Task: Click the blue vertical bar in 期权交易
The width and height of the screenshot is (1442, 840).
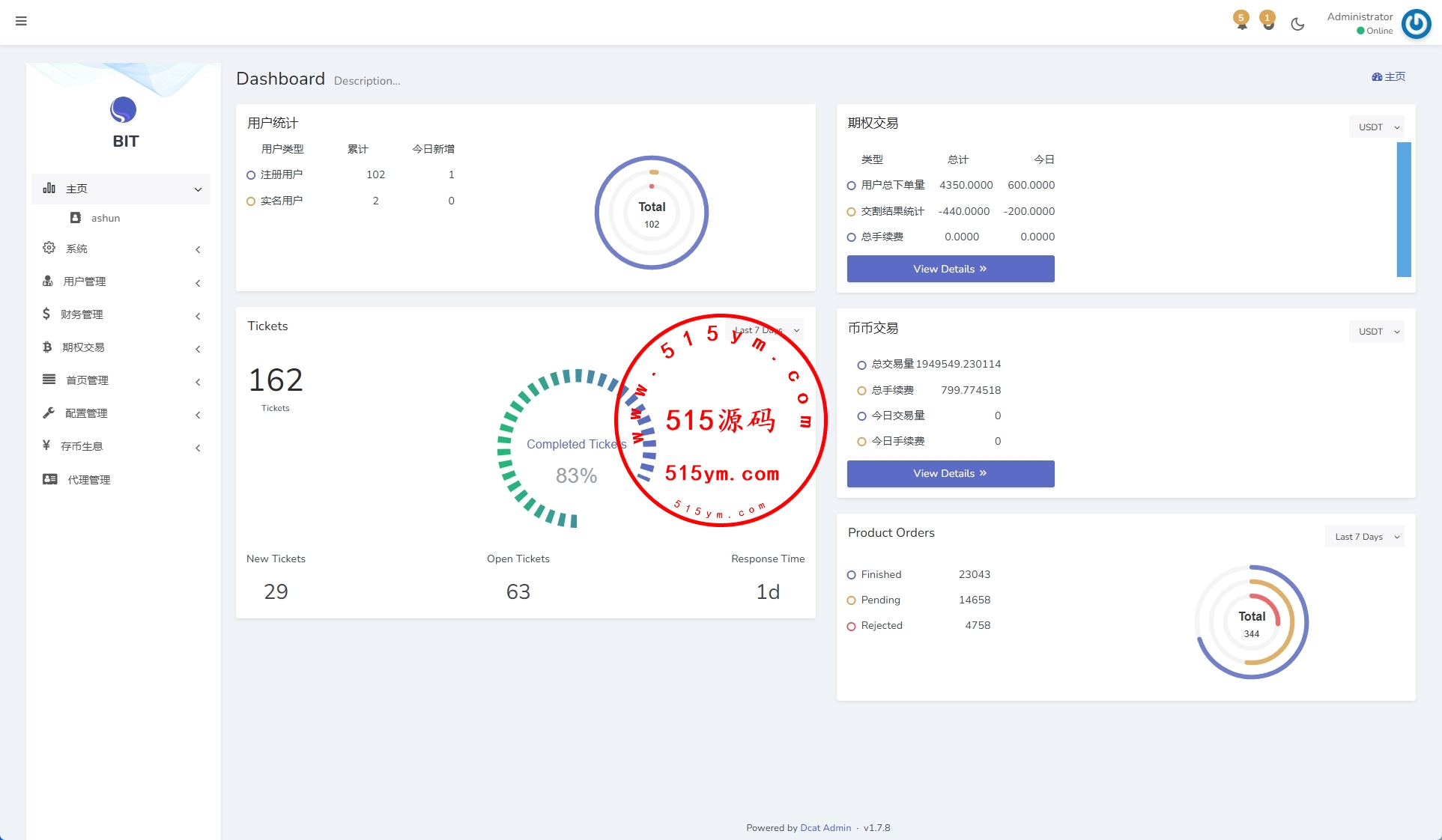Action: 1403,210
